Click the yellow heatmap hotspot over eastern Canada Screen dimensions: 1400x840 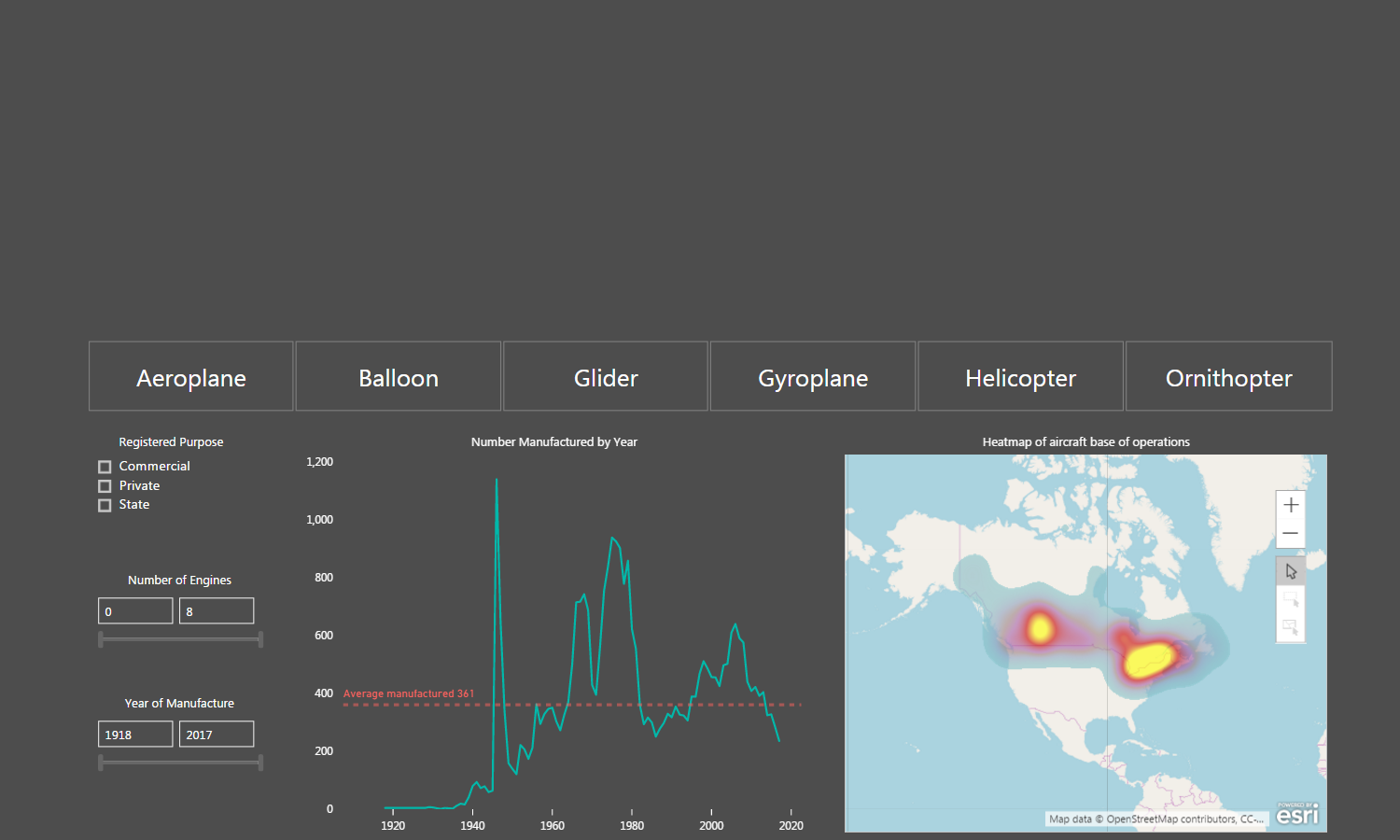(x=1149, y=660)
